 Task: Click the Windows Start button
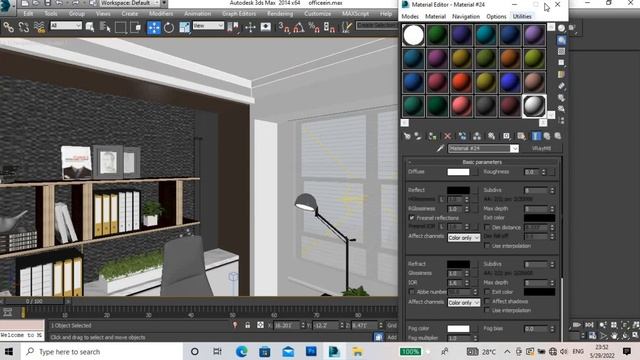tap(9, 351)
